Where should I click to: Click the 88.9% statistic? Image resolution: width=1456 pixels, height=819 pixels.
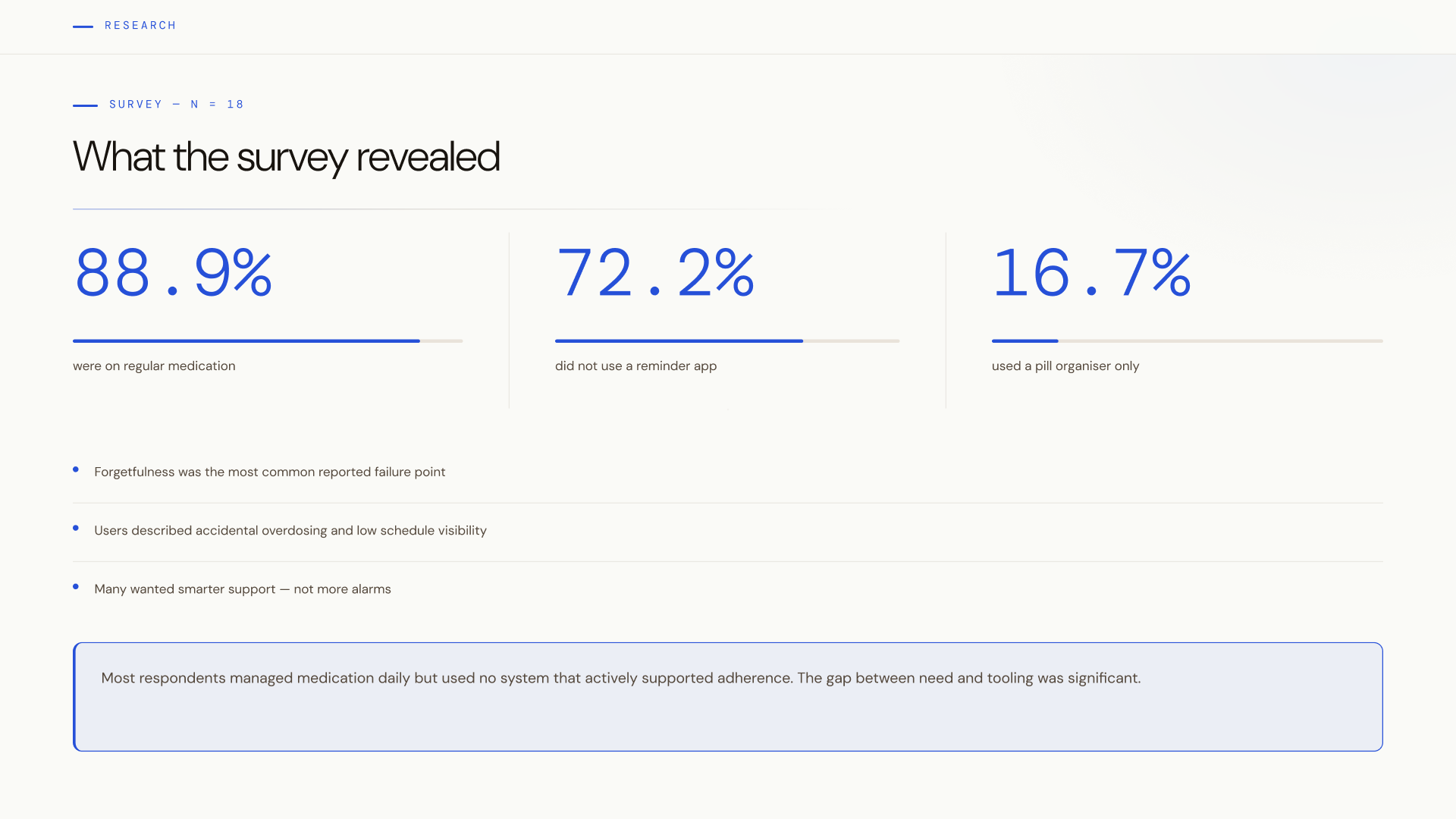[x=174, y=273]
